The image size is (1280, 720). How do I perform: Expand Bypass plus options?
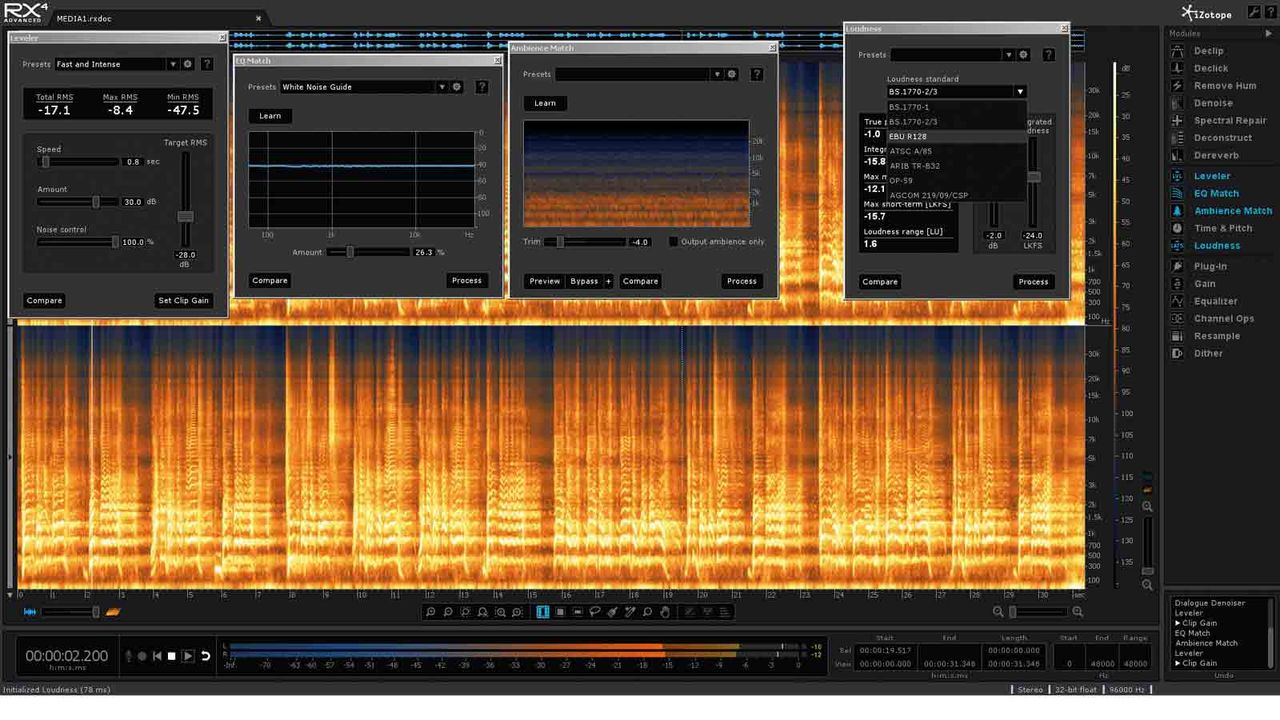[607, 281]
